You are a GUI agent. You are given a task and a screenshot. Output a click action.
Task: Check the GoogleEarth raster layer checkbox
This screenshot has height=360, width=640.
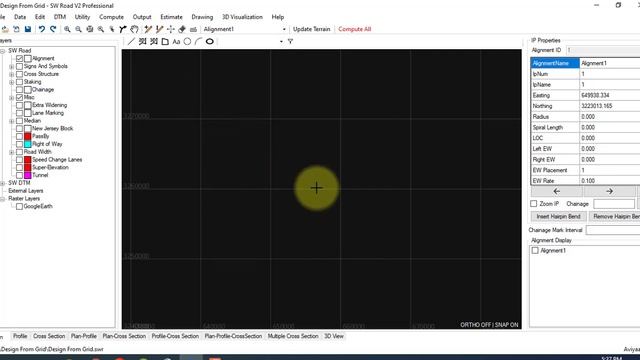[19, 207]
